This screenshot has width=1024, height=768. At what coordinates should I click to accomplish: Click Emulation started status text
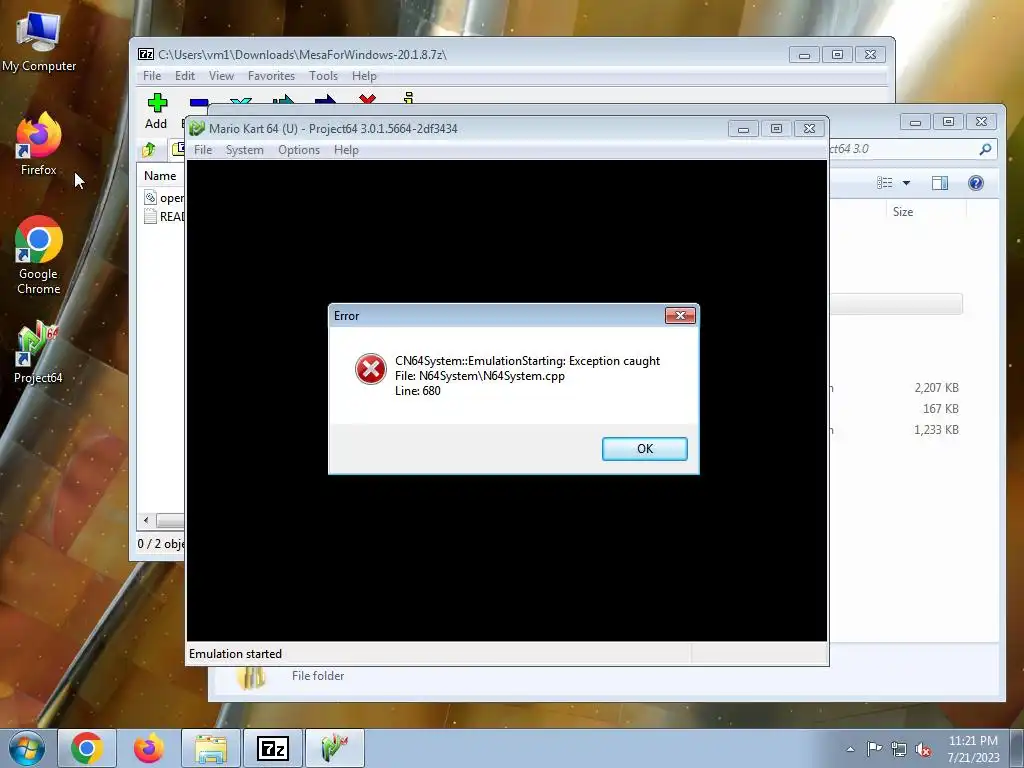(x=235, y=654)
